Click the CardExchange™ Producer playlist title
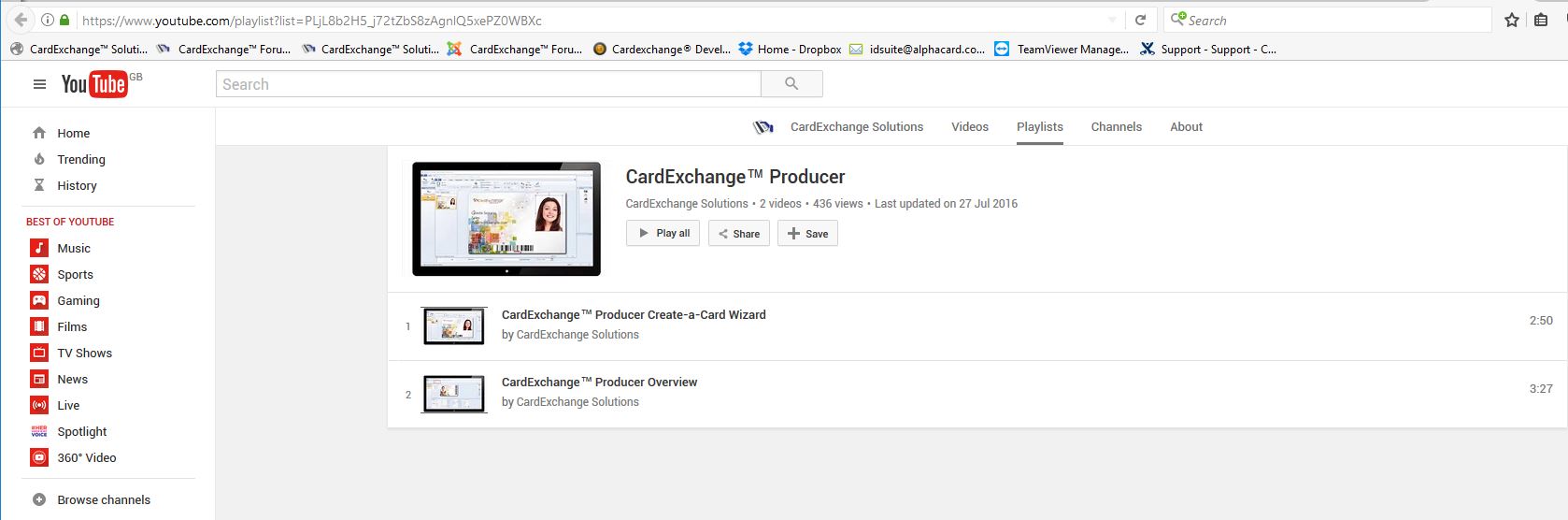Screen dimensions: 1568x520 (735, 177)
